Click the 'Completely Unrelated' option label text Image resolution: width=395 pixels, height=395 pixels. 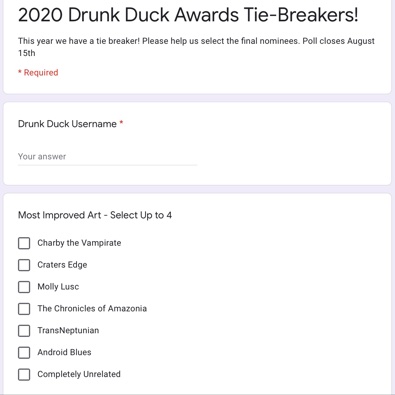coord(79,374)
